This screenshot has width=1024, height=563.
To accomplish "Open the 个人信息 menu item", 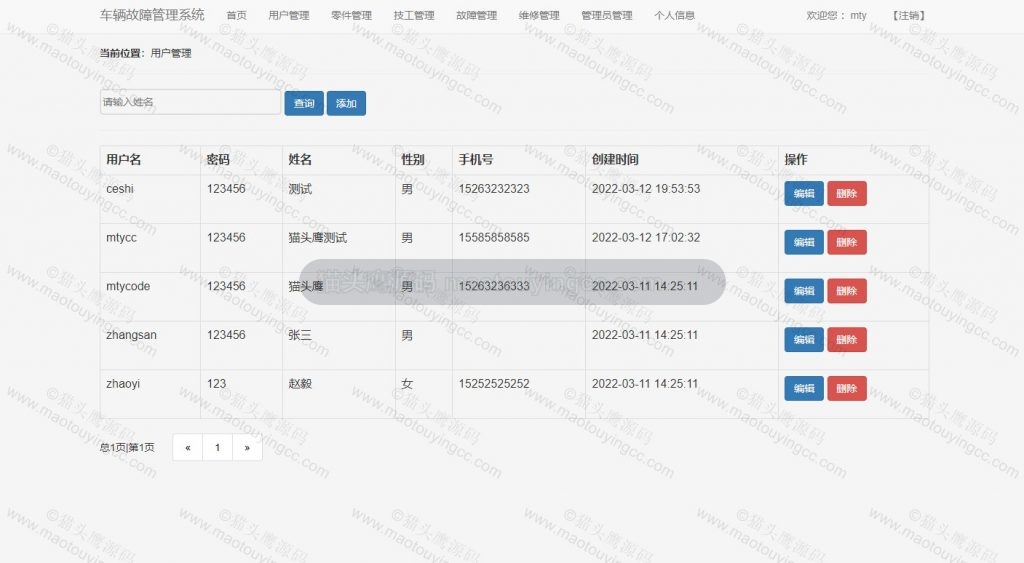I will [675, 15].
